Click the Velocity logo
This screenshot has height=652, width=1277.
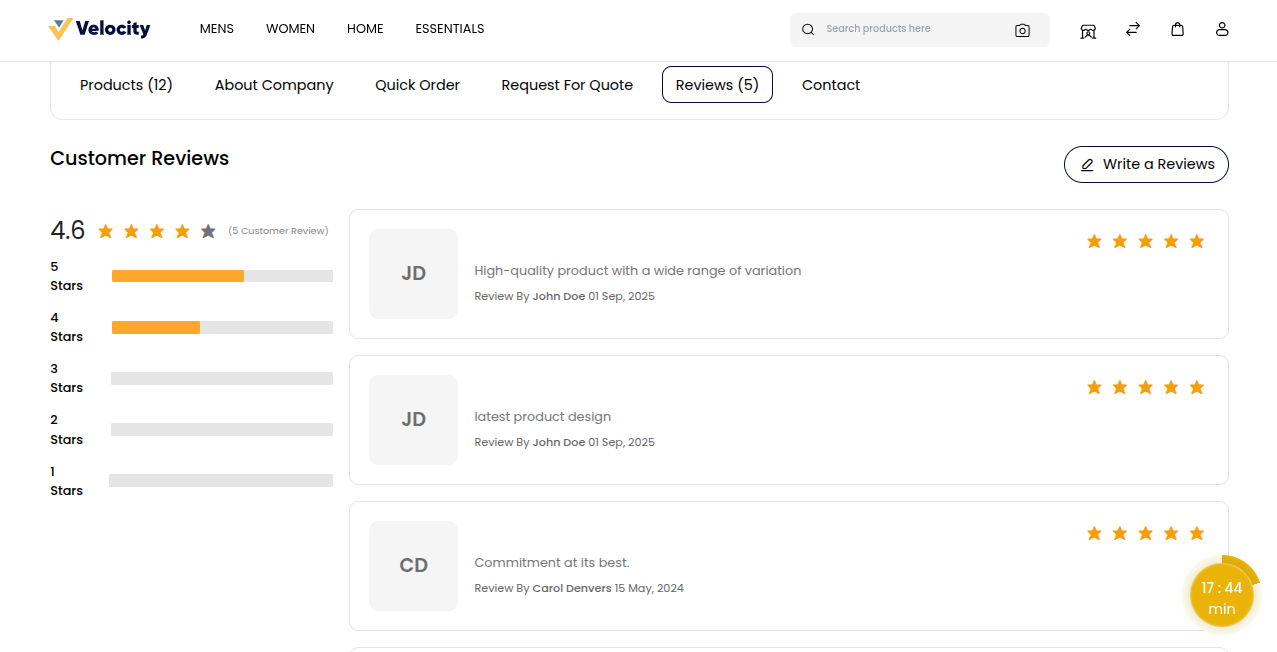click(x=100, y=29)
